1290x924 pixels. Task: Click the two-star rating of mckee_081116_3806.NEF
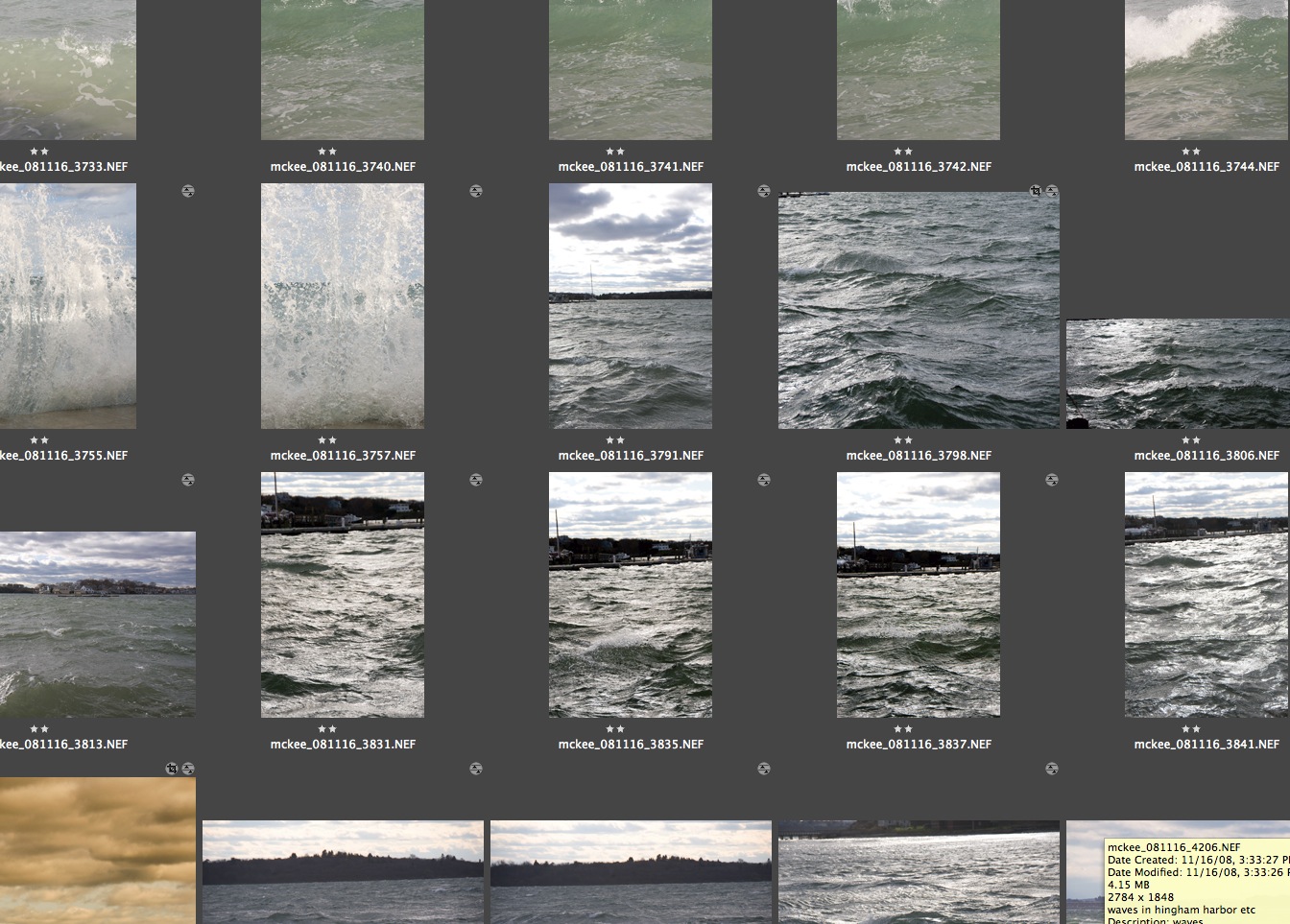(x=1191, y=440)
